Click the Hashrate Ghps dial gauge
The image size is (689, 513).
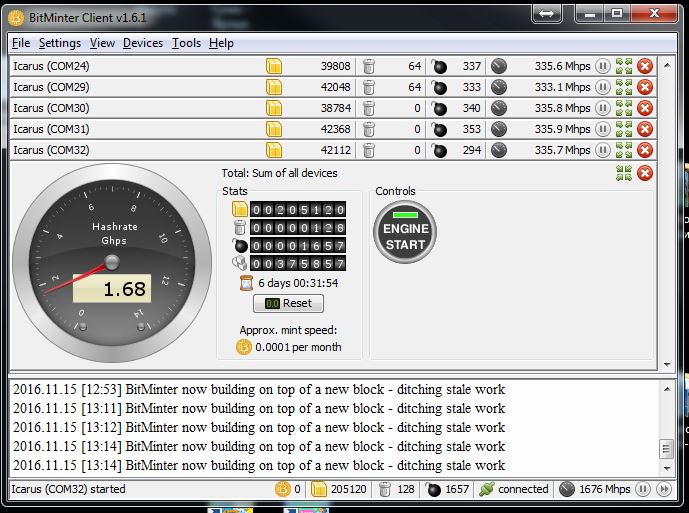(112, 263)
